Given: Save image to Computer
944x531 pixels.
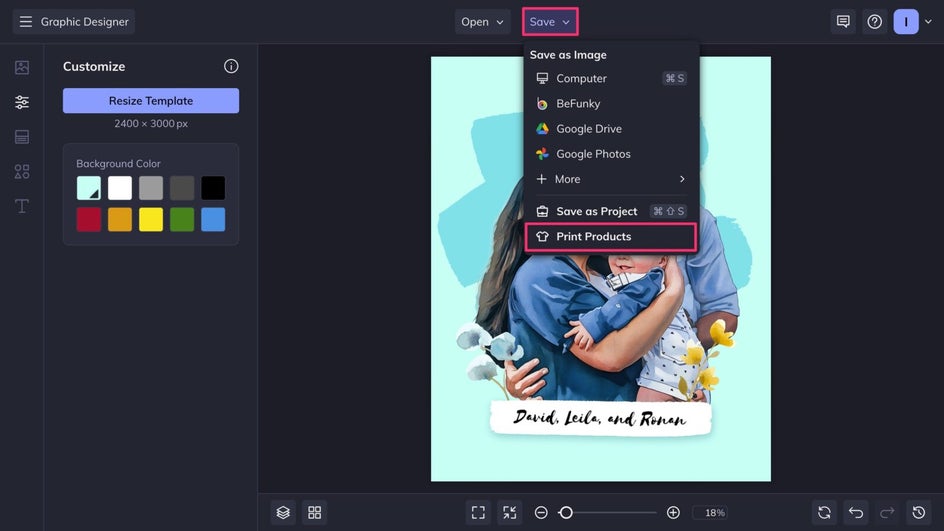Looking at the screenshot, I should coord(610,78).
